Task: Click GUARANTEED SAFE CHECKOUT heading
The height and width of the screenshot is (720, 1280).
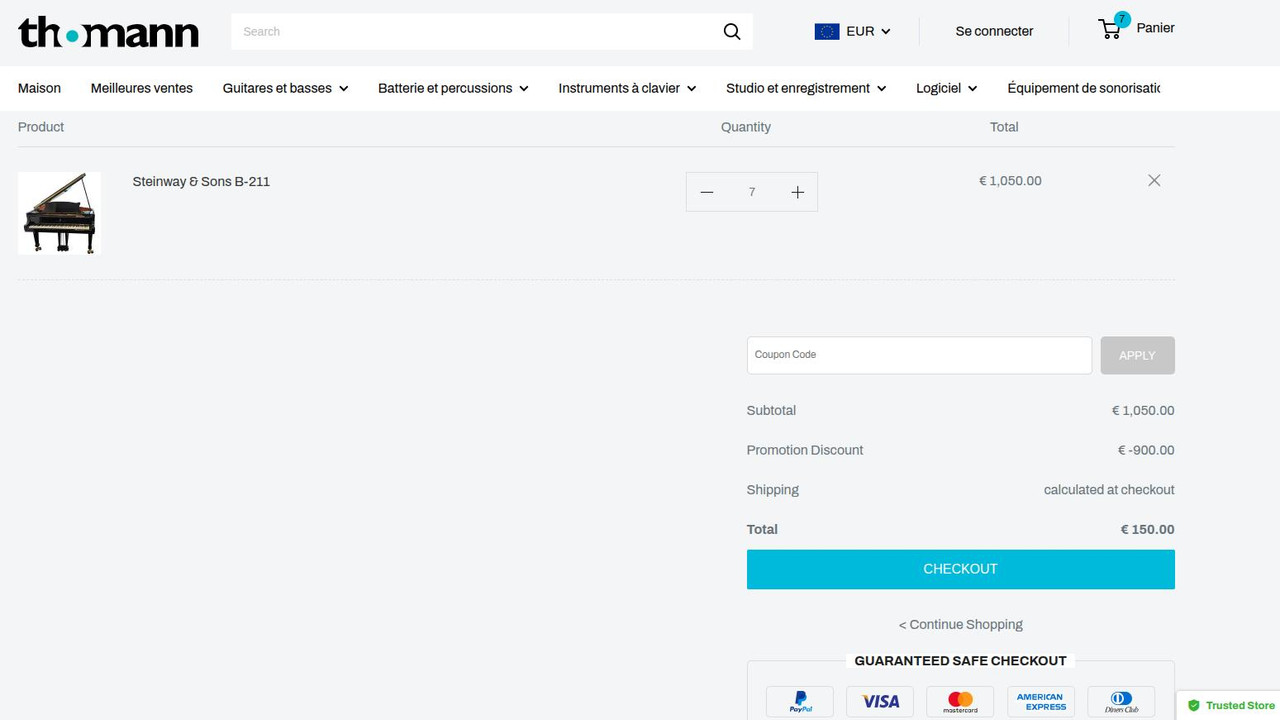Action: [x=960, y=660]
